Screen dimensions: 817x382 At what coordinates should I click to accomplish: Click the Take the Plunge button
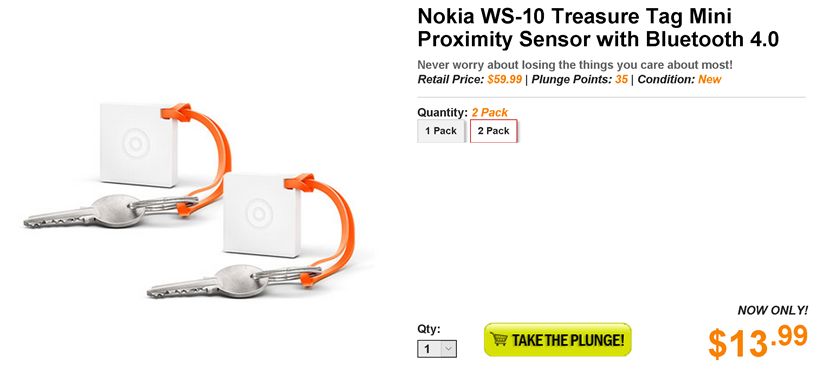[558, 340]
